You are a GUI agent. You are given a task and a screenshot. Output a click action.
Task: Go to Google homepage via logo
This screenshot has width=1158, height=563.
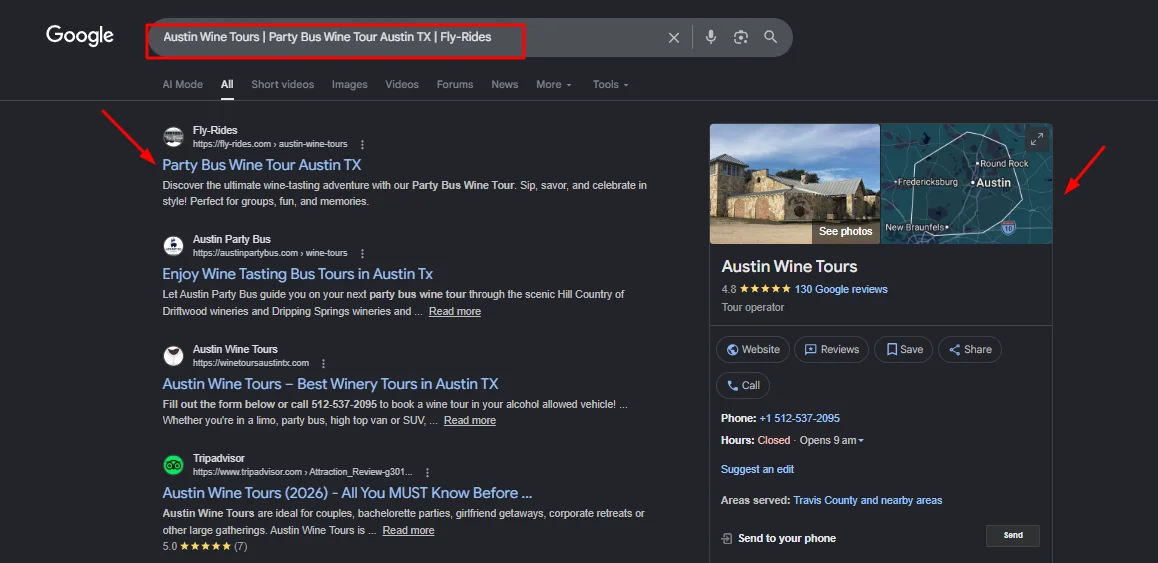tap(80, 36)
